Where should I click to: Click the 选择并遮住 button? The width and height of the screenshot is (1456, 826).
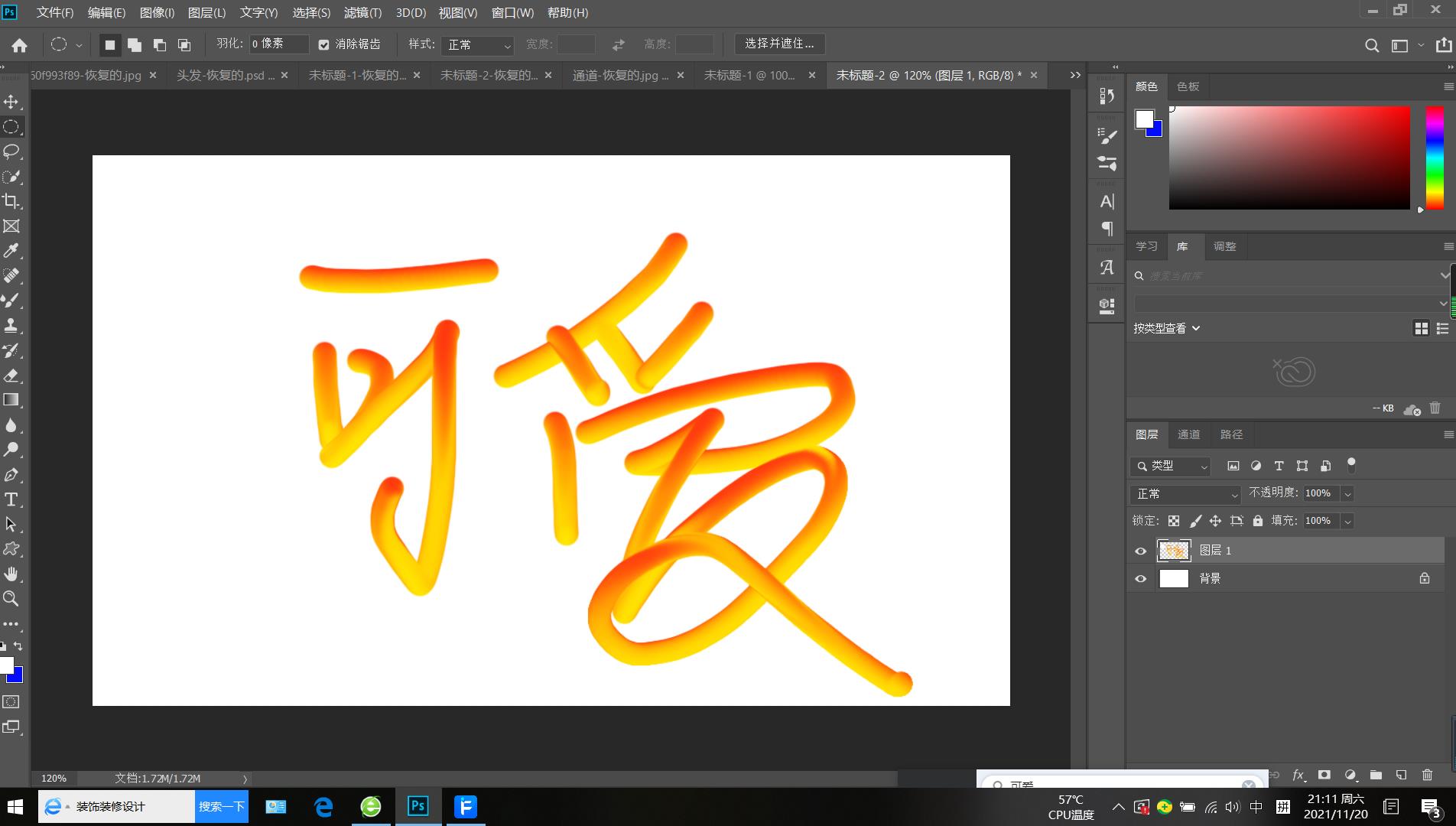tap(779, 44)
